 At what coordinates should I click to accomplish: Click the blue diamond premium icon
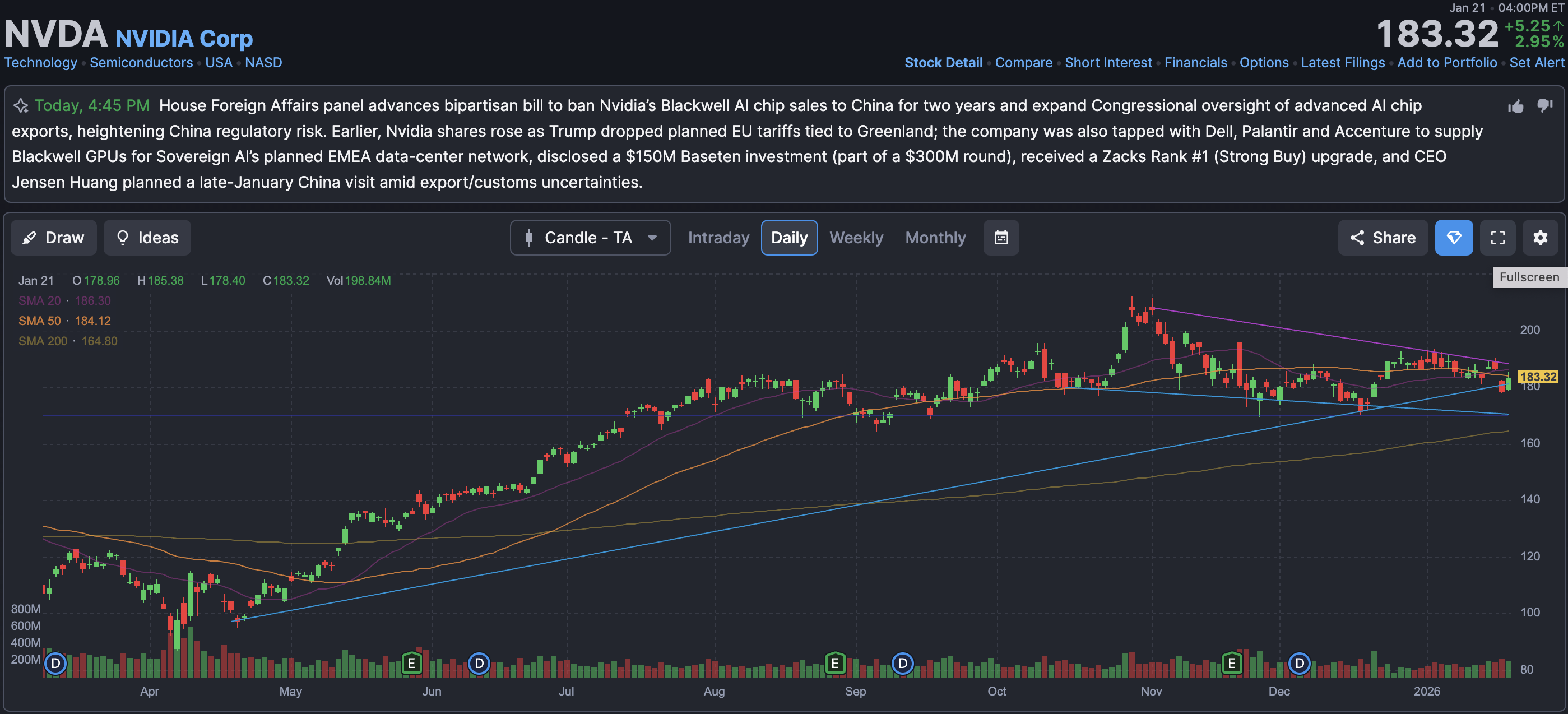1453,238
